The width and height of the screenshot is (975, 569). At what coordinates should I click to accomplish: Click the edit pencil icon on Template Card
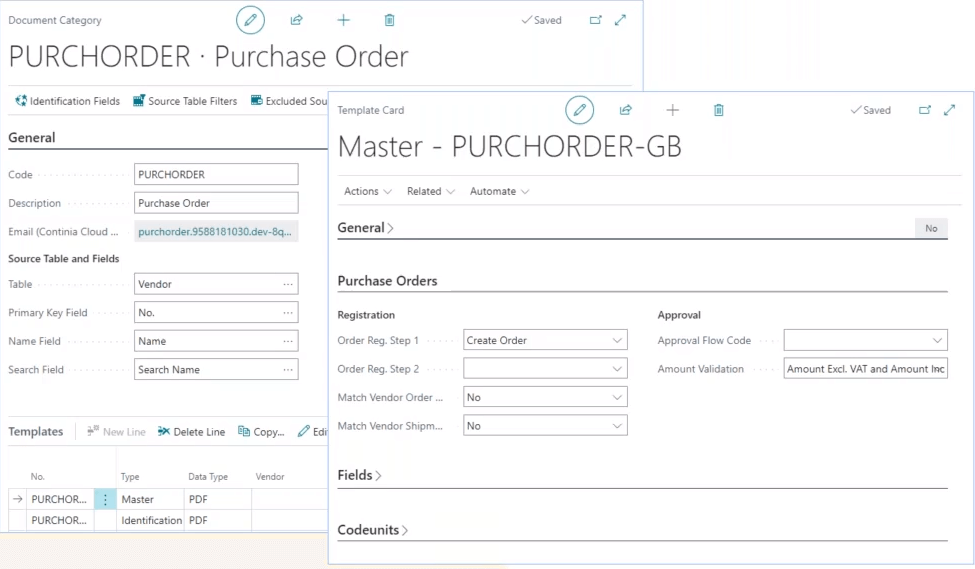click(x=579, y=110)
